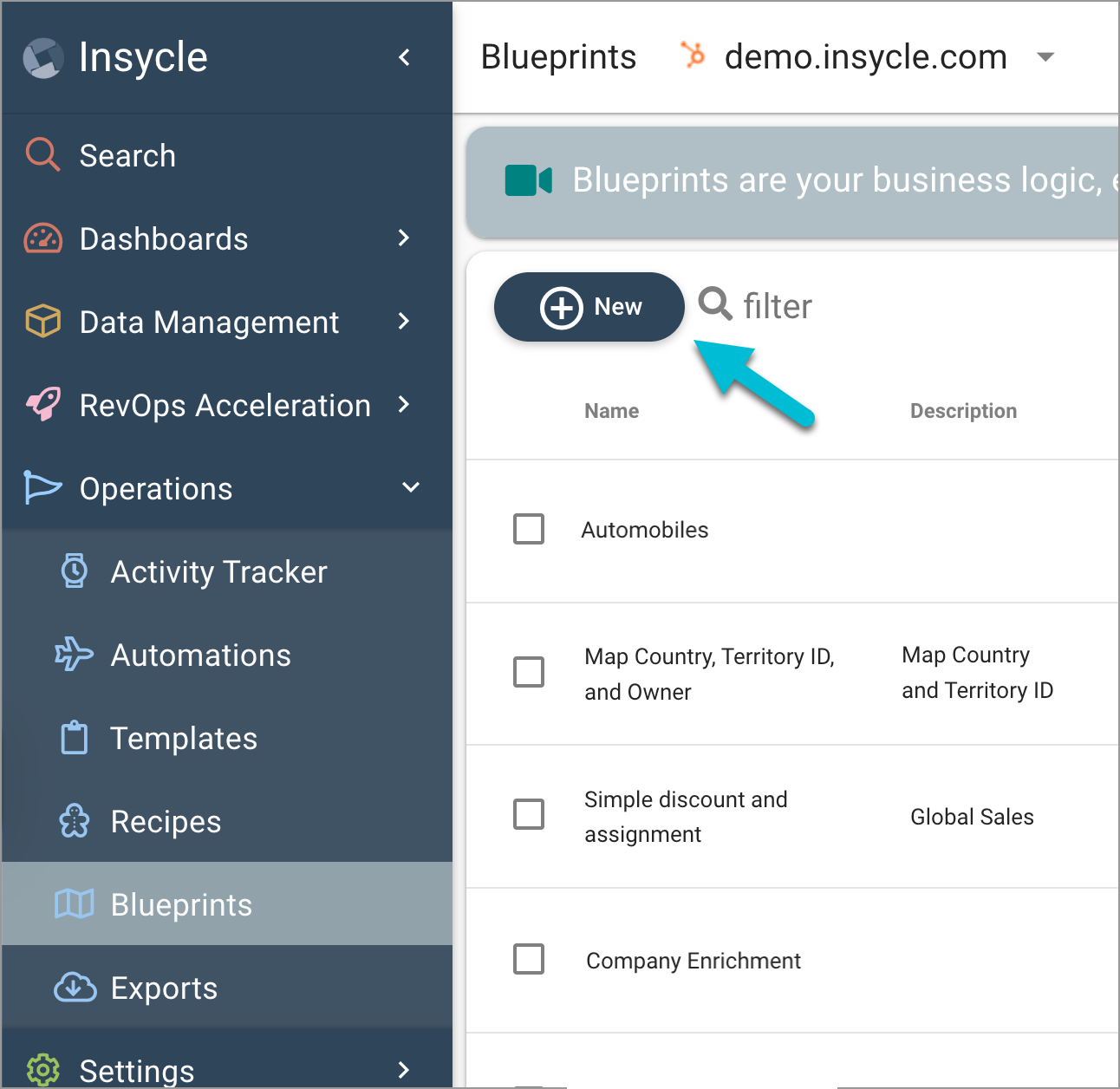Check the Company Enrichment row checkbox
Viewport: 1120px width, 1089px height.
click(529, 959)
